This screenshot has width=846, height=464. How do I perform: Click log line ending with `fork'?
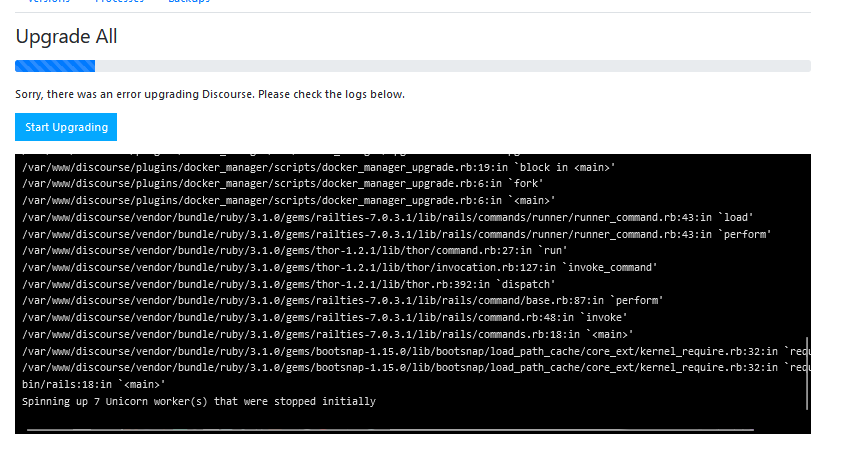[x=282, y=183]
